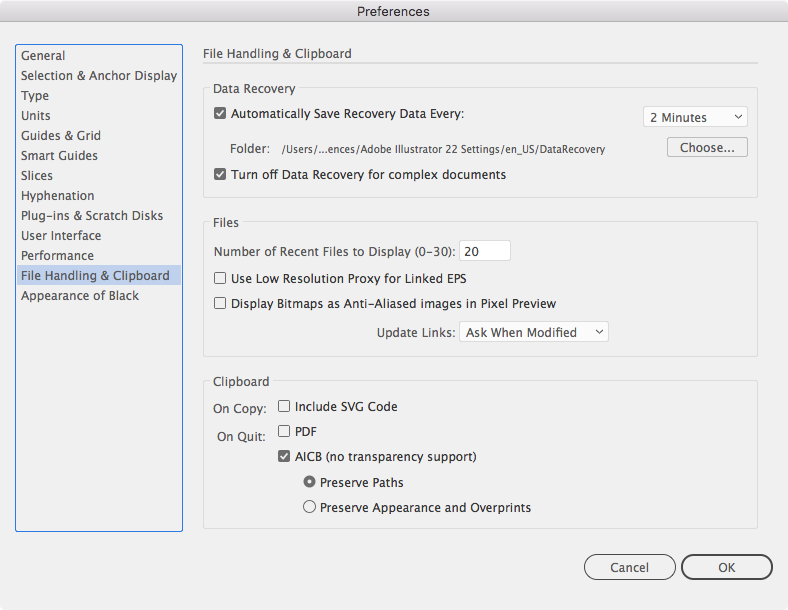Open Appearance of Black preferences
The height and width of the screenshot is (610, 788).
pos(80,296)
